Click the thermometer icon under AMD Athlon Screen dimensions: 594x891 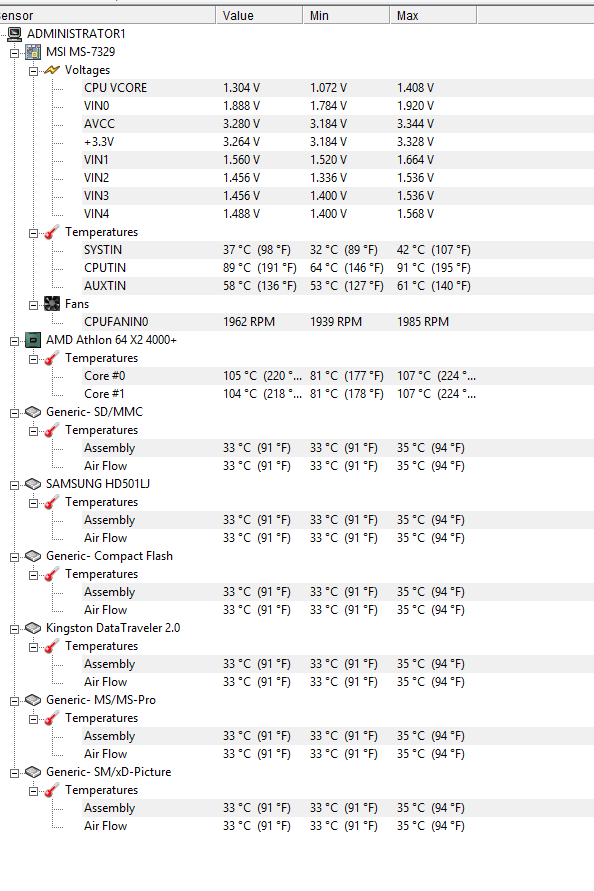[x=52, y=358]
